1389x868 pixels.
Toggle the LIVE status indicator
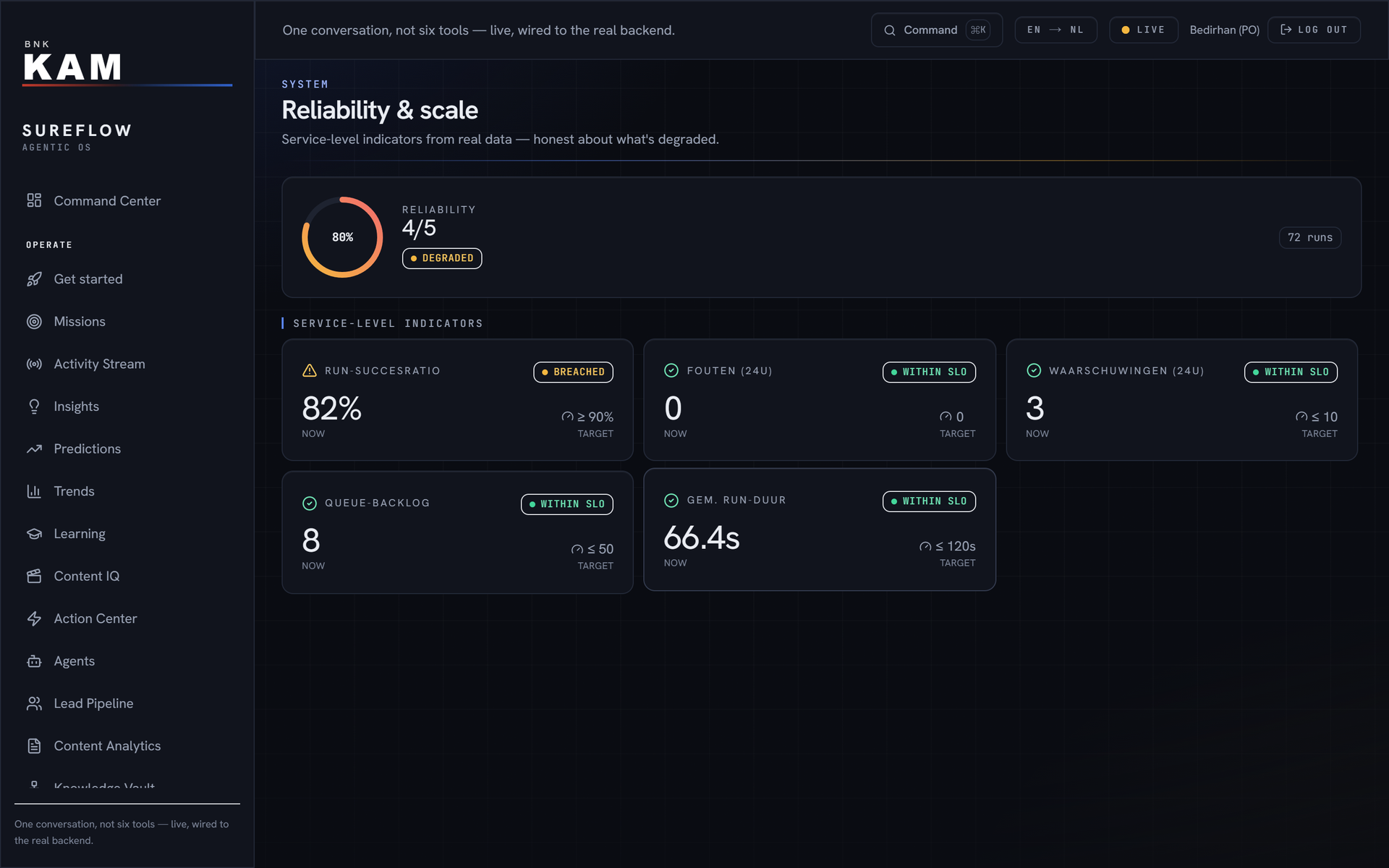[x=1144, y=30]
